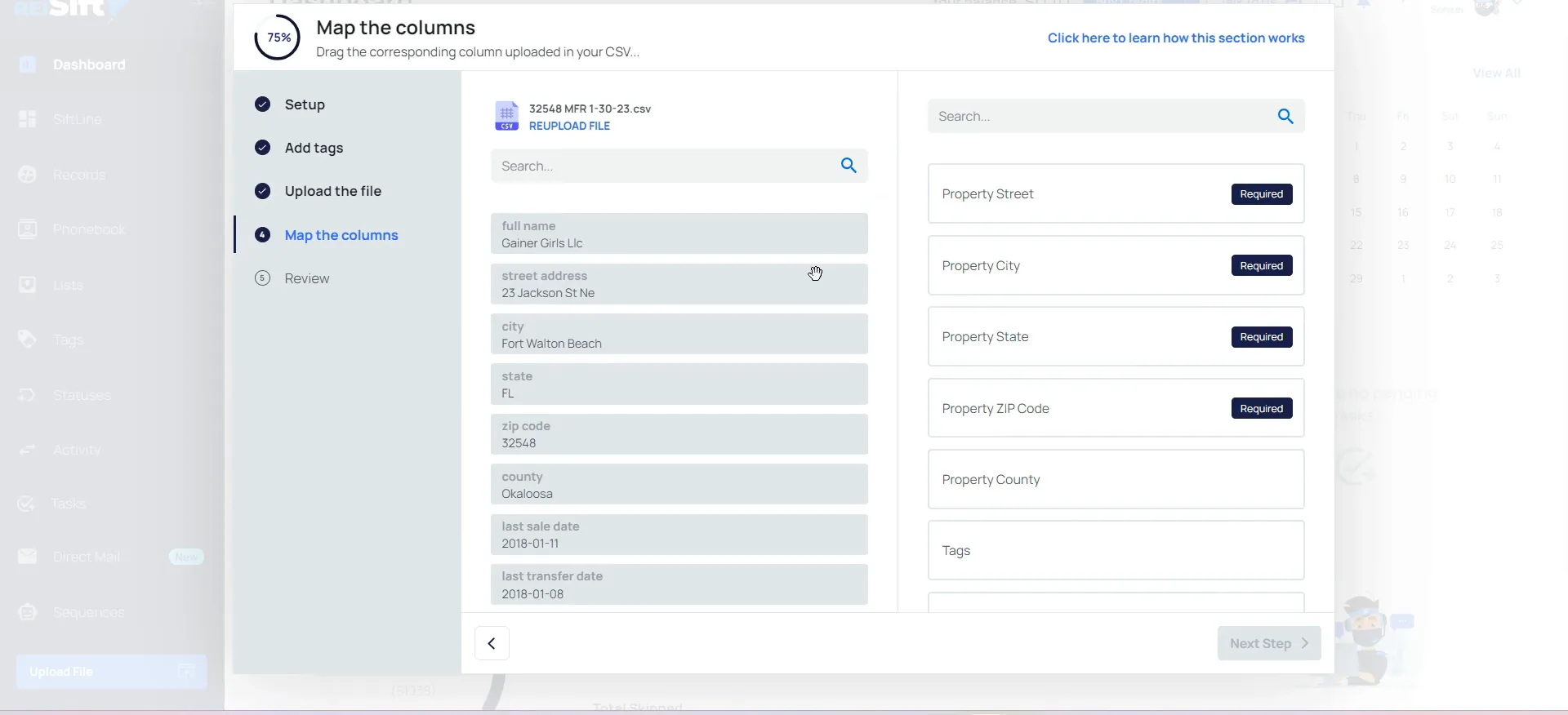Click the Direct Mail envelope icon
The image size is (1568, 715).
(x=28, y=557)
